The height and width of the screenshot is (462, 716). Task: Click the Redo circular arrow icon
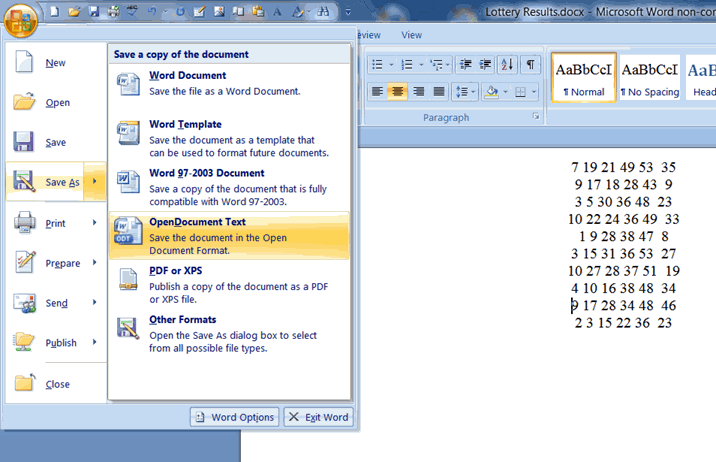pyautogui.click(x=181, y=11)
